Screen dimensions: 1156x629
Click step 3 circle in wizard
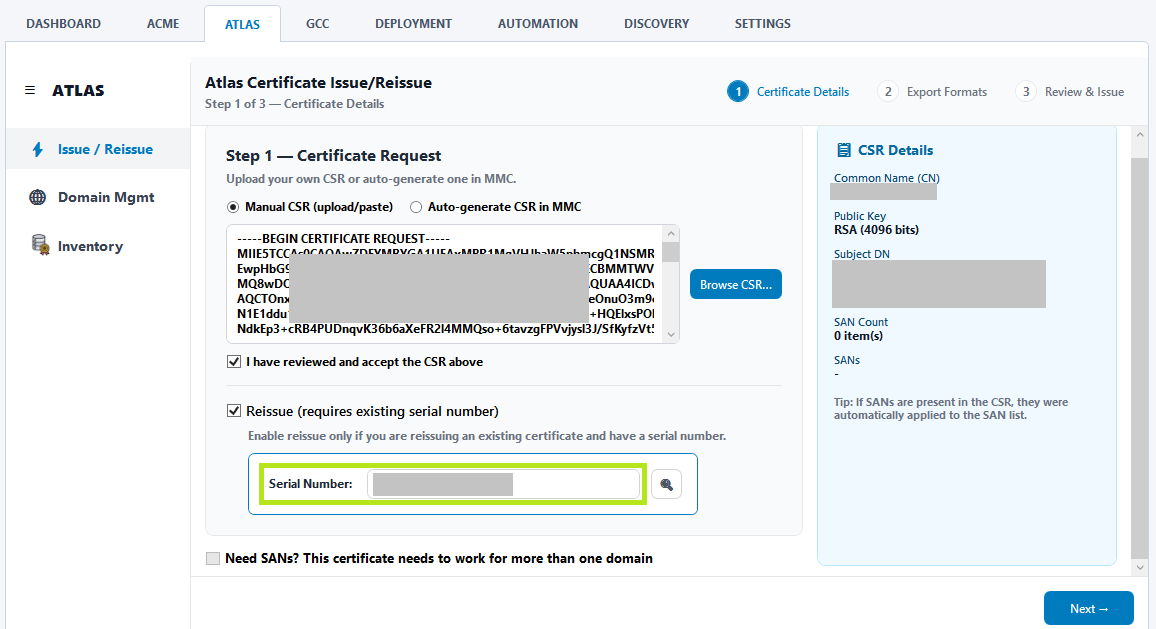click(x=1026, y=91)
